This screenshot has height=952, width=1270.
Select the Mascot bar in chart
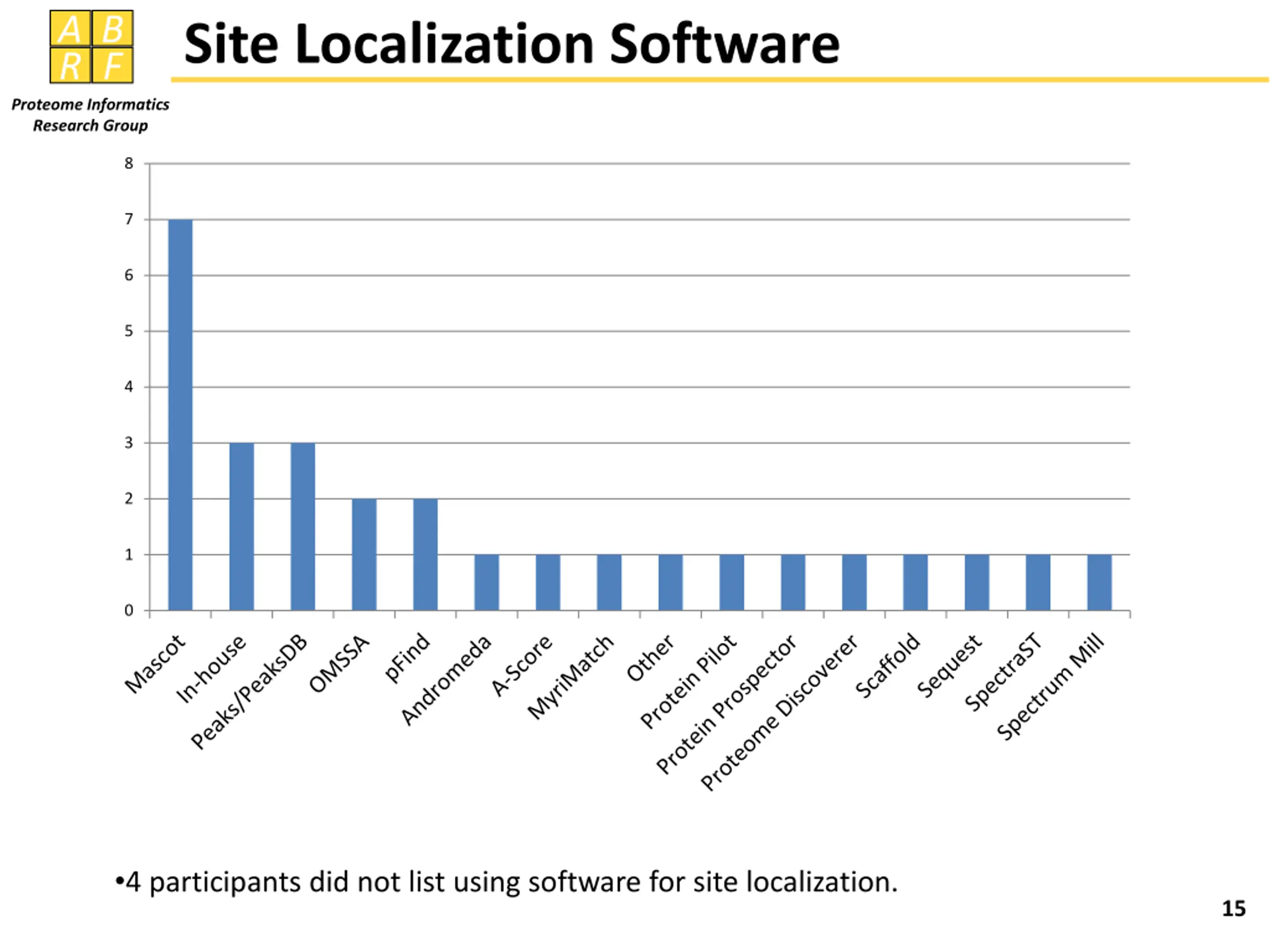[180, 415]
